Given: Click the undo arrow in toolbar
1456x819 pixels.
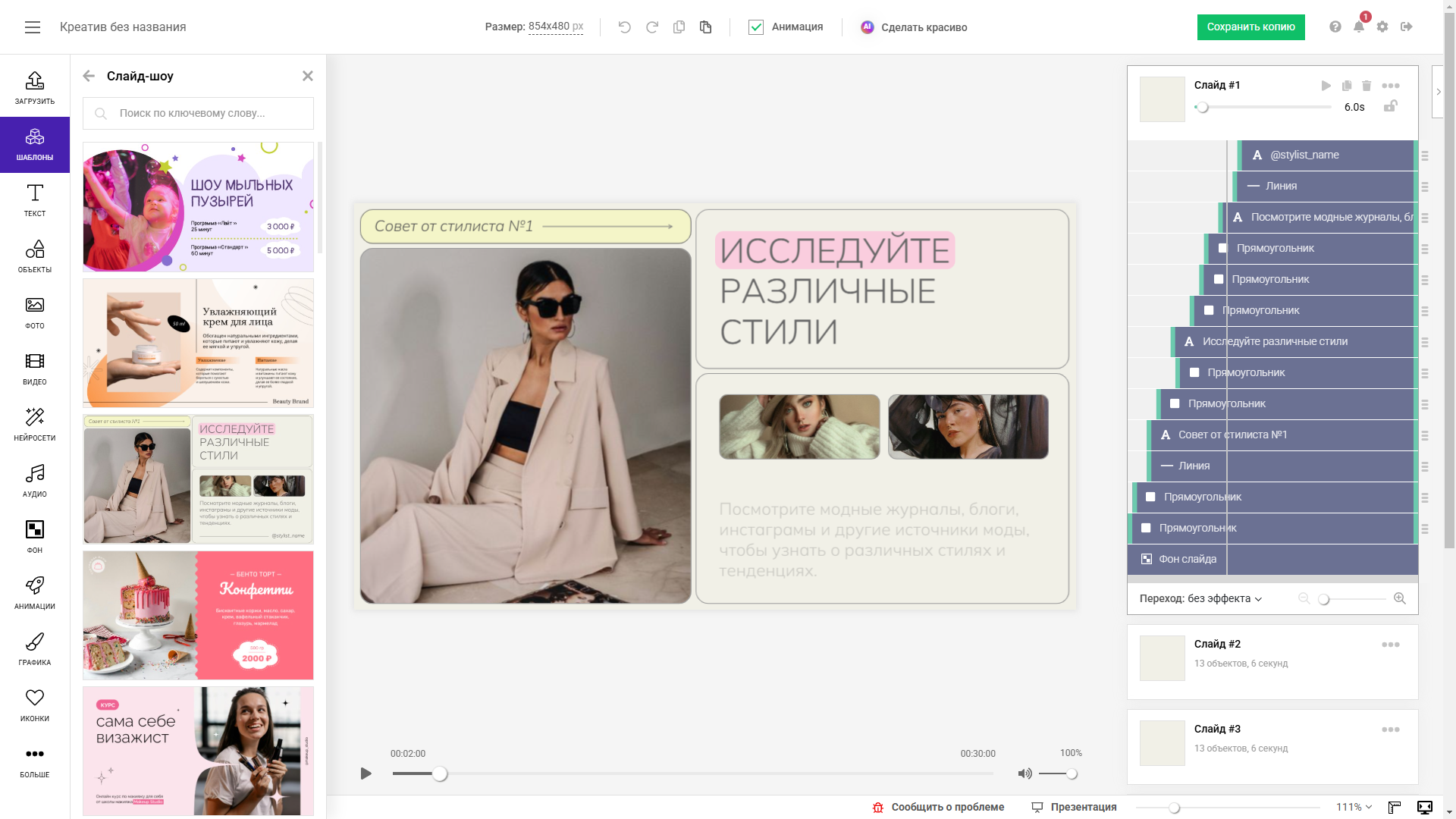Looking at the screenshot, I should click(x=624, y=27).
